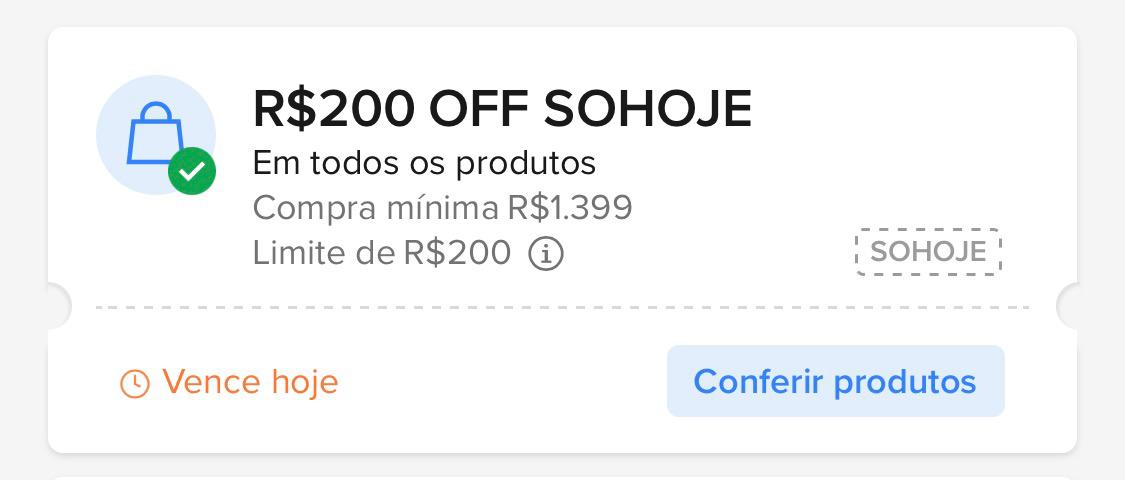1125x480 pixels.
Task: Tap the right ticket notch cutout
Action: (1070, 307)
